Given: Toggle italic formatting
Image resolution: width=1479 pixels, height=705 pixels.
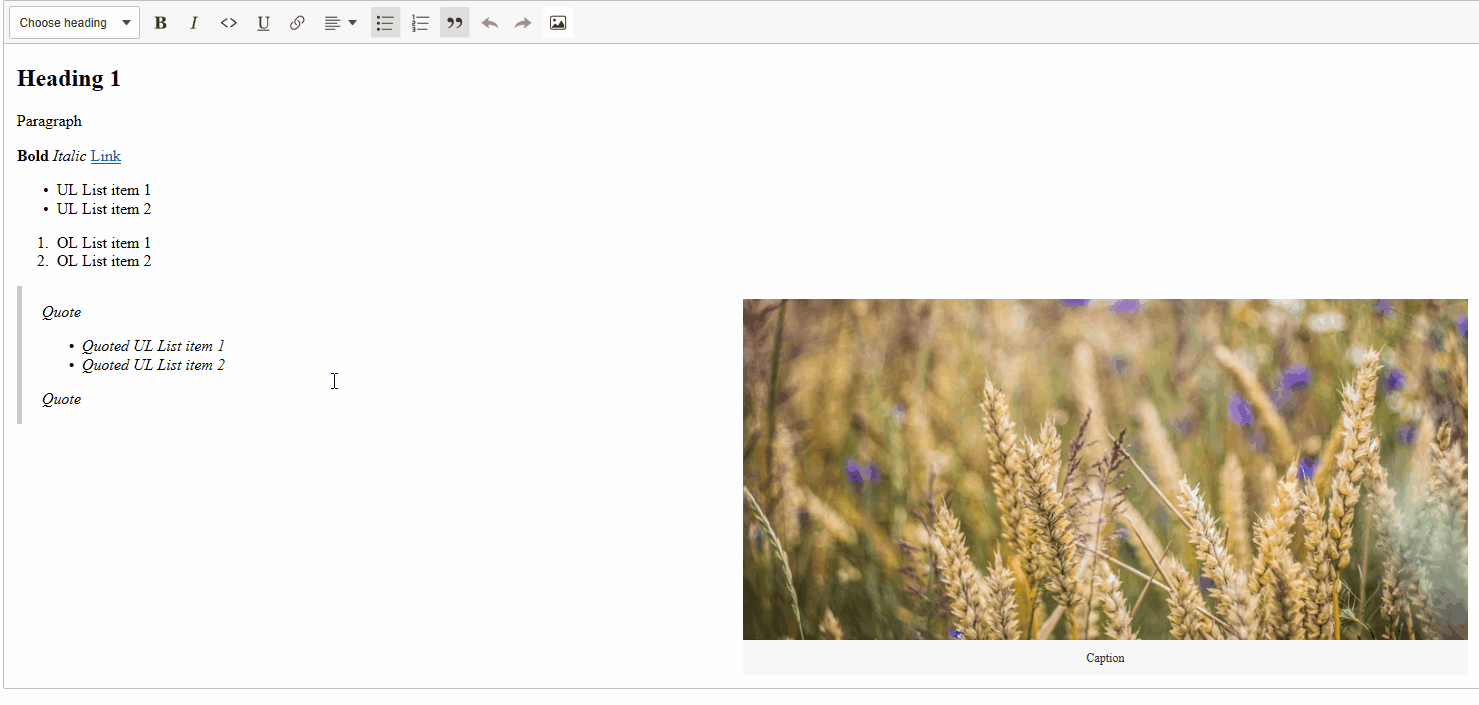Looking at the screenshot, I should click(x=194, y=23).
